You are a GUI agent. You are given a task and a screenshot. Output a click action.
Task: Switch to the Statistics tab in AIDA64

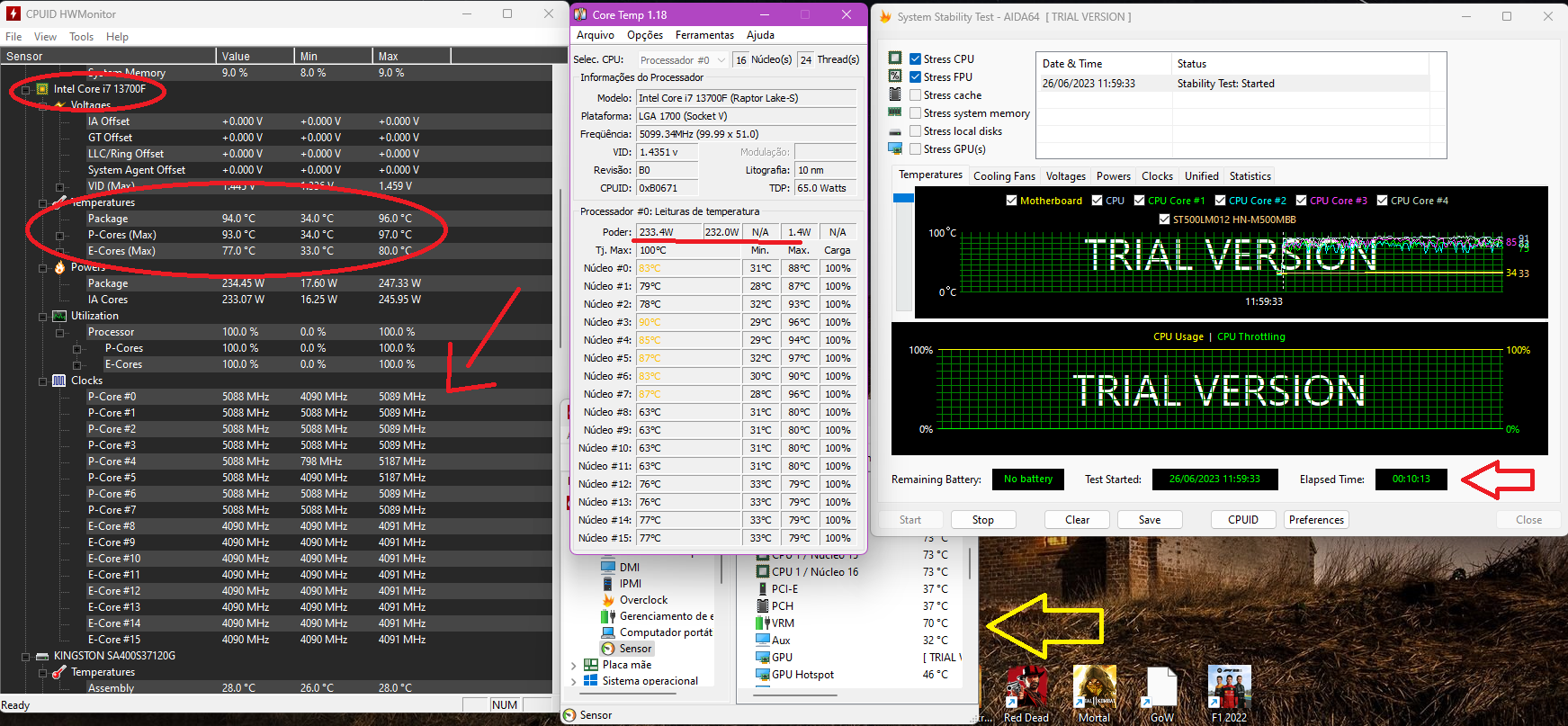point(1250,176)
